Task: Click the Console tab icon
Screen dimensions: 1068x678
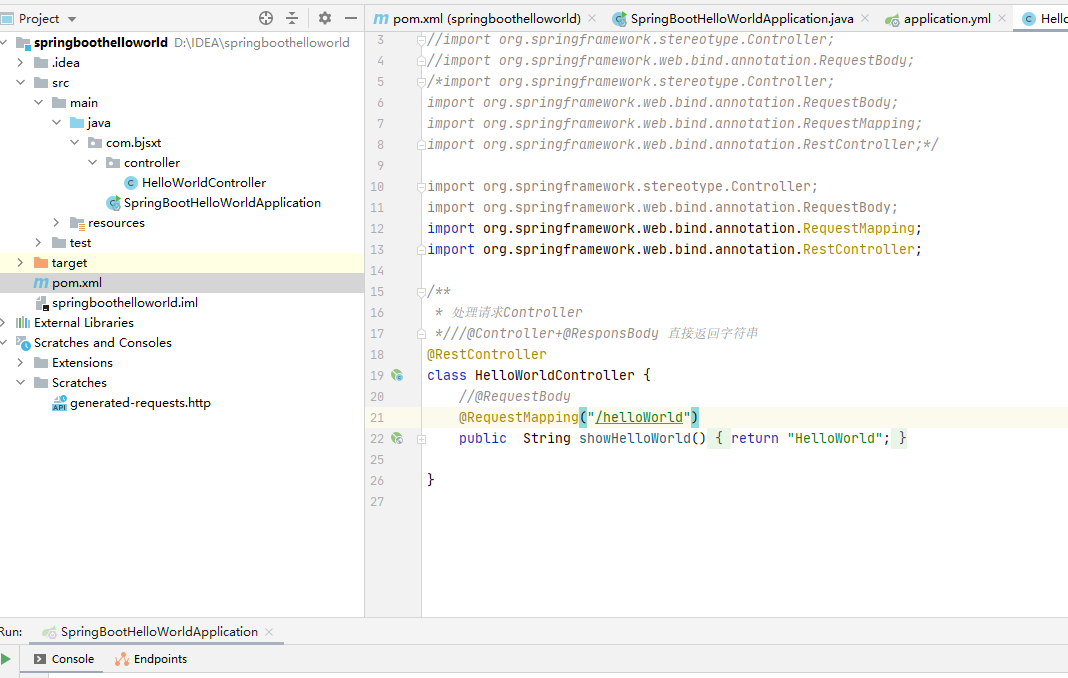Action: point(40,659)
